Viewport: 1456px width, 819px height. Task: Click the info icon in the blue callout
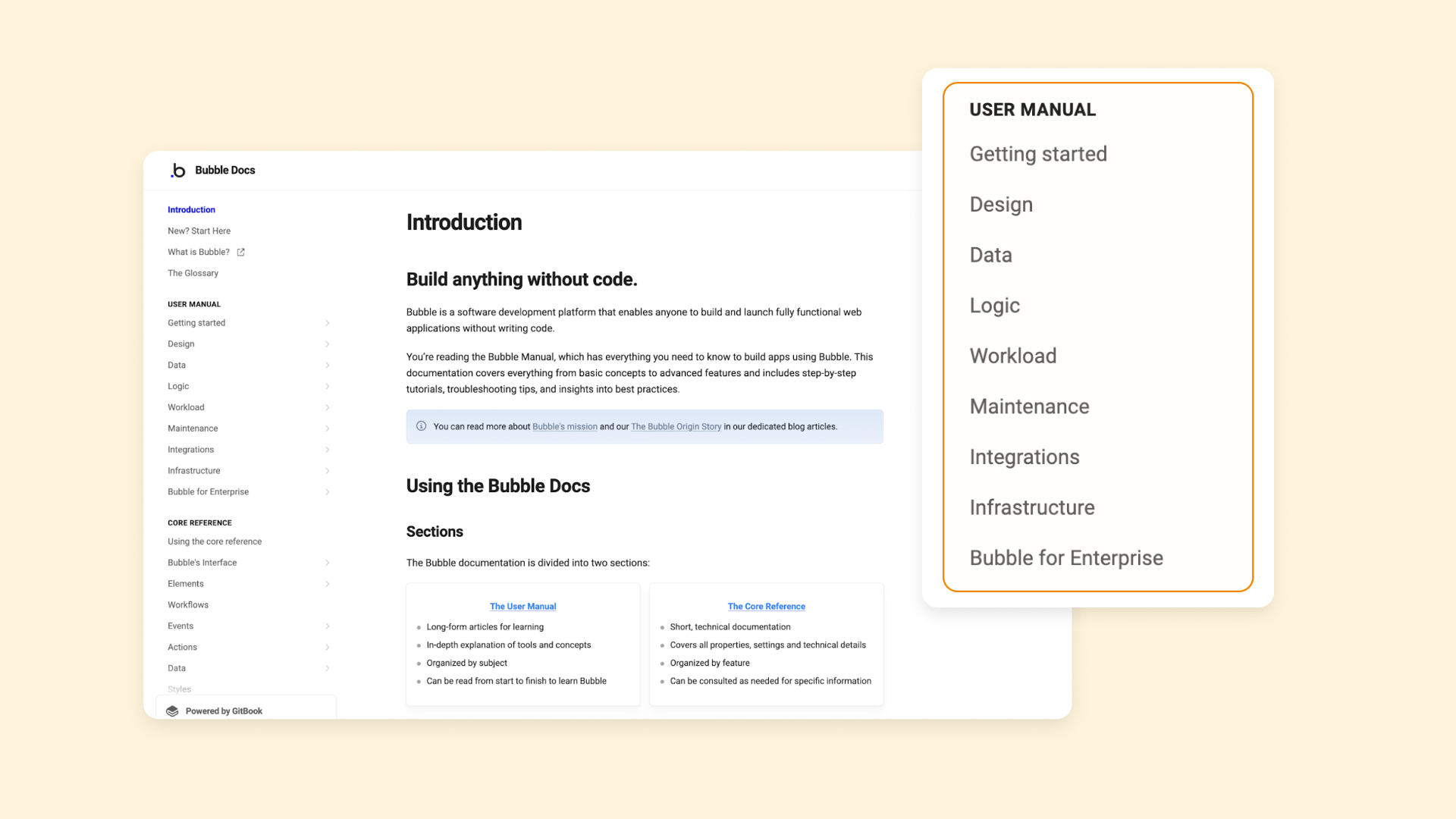(422, 426)
